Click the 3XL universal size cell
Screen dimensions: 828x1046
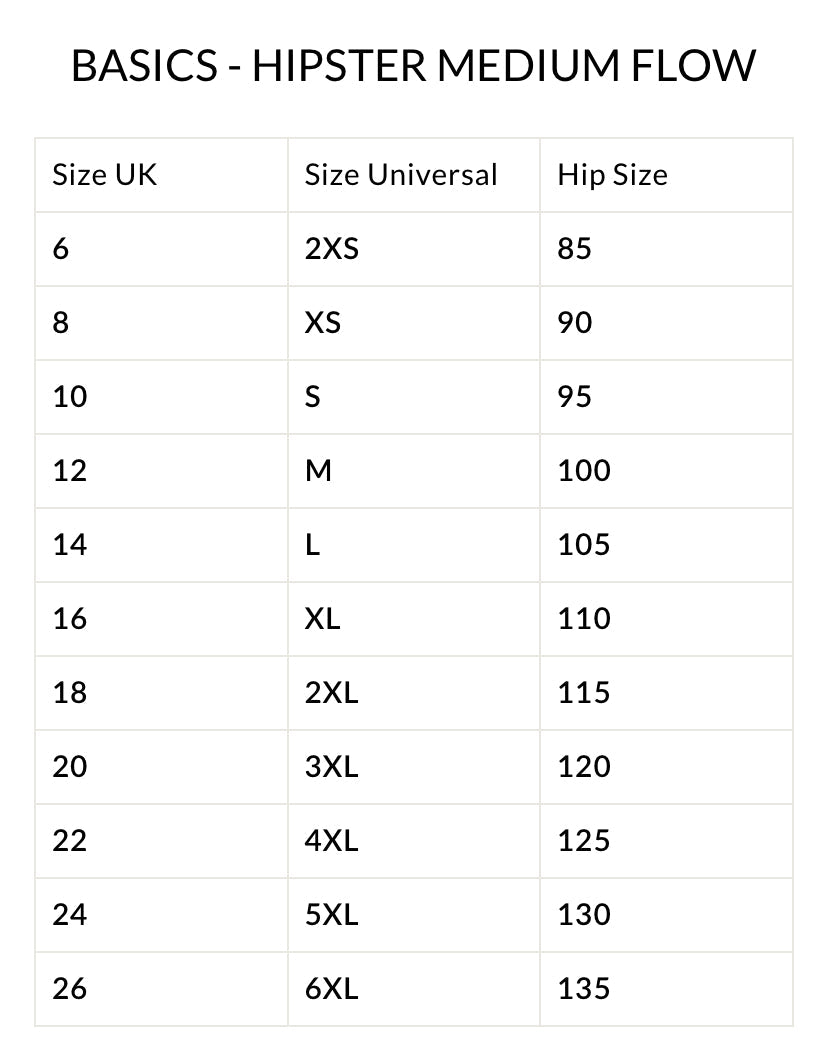[331, 767]
